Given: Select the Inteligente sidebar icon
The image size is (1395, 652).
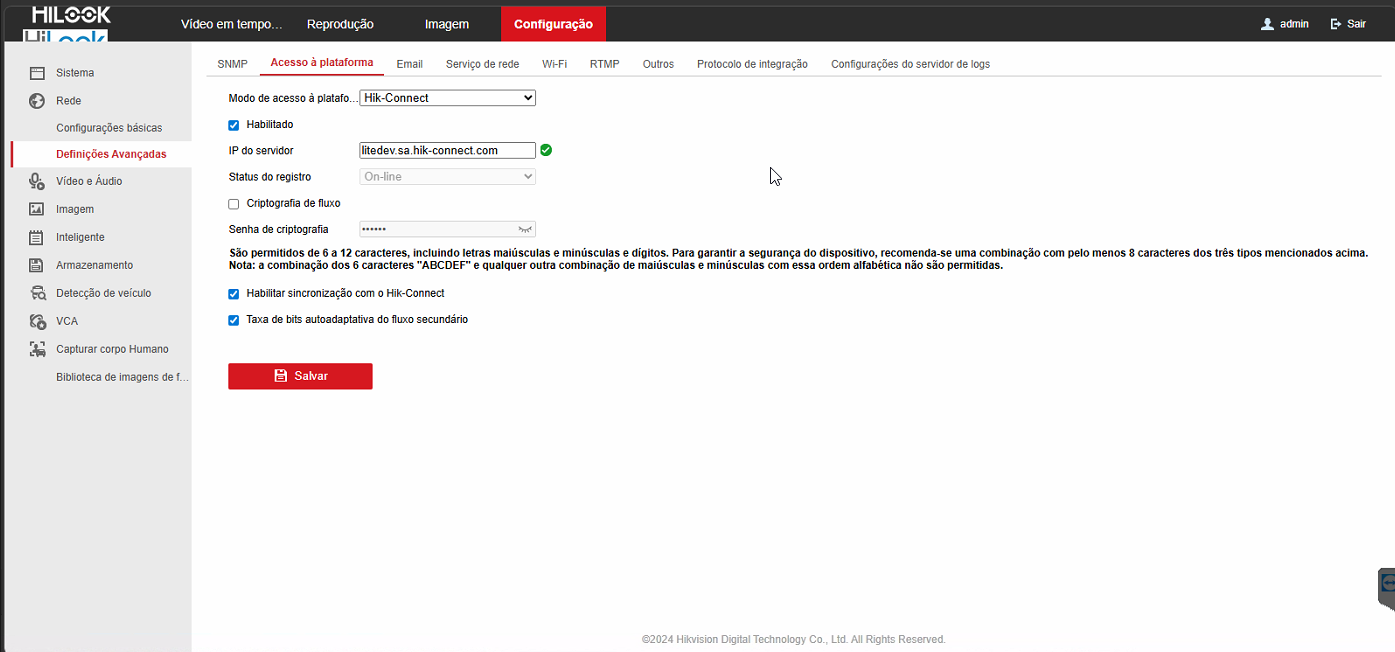Looking at the screenshot, I should [x=37, y=237].
